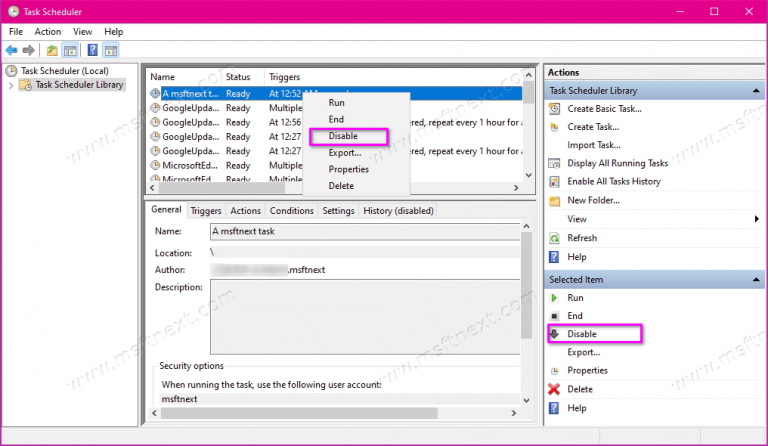The height and width of the screenshot is (446, 768).
Task: Click the Display All Running Tasks icon
Action: point(555,163)
